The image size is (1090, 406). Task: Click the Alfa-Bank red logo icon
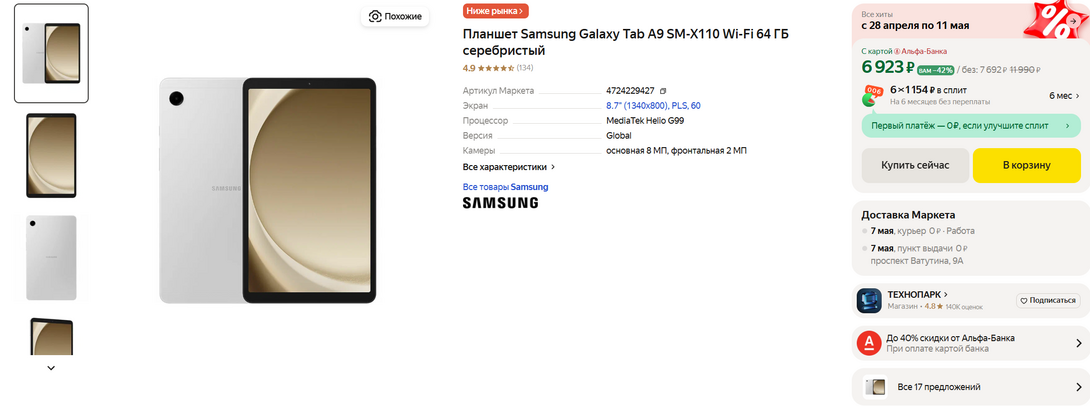(x=869, y=343)
